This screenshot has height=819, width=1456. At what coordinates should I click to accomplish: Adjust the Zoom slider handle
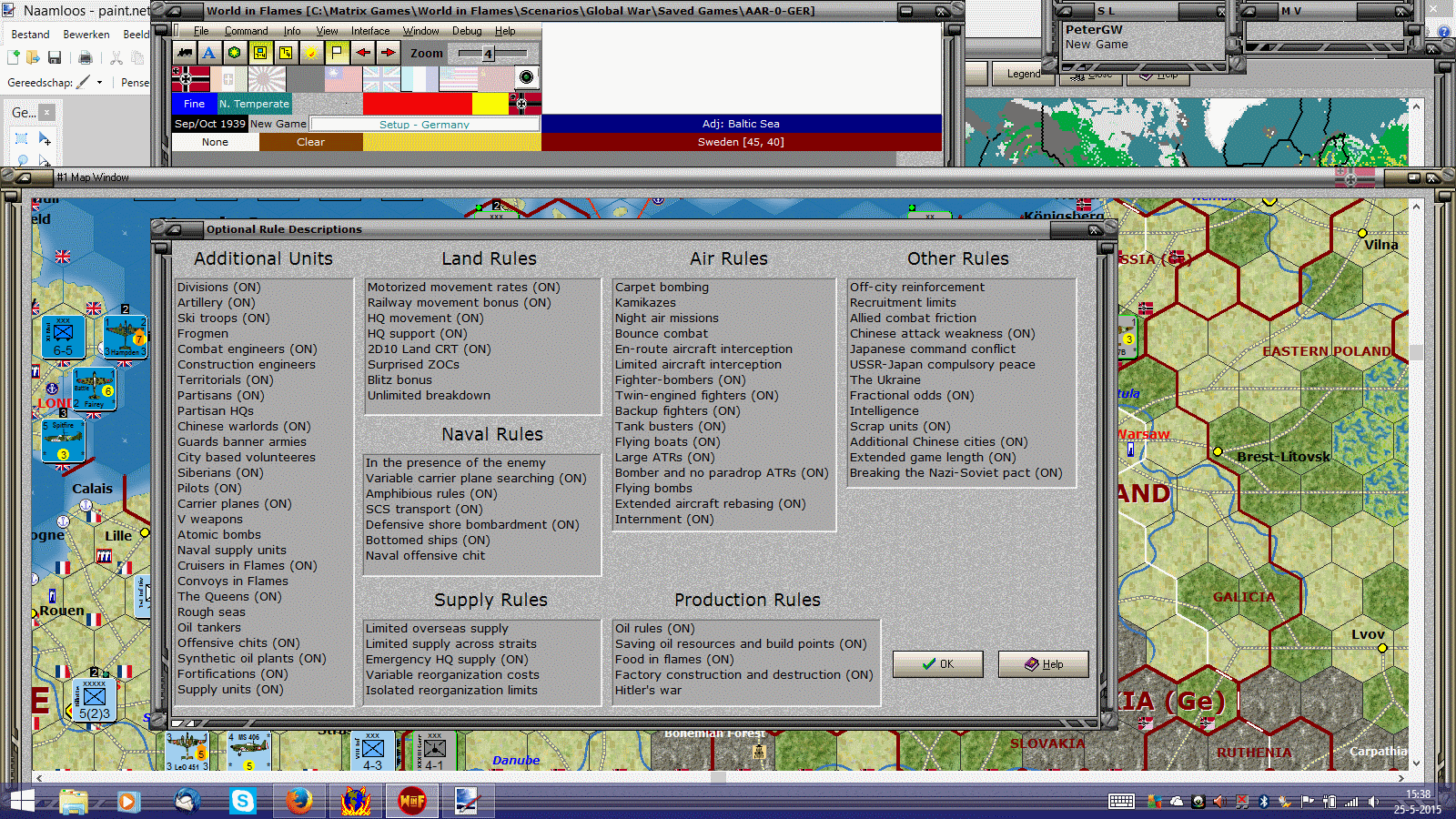488,54
